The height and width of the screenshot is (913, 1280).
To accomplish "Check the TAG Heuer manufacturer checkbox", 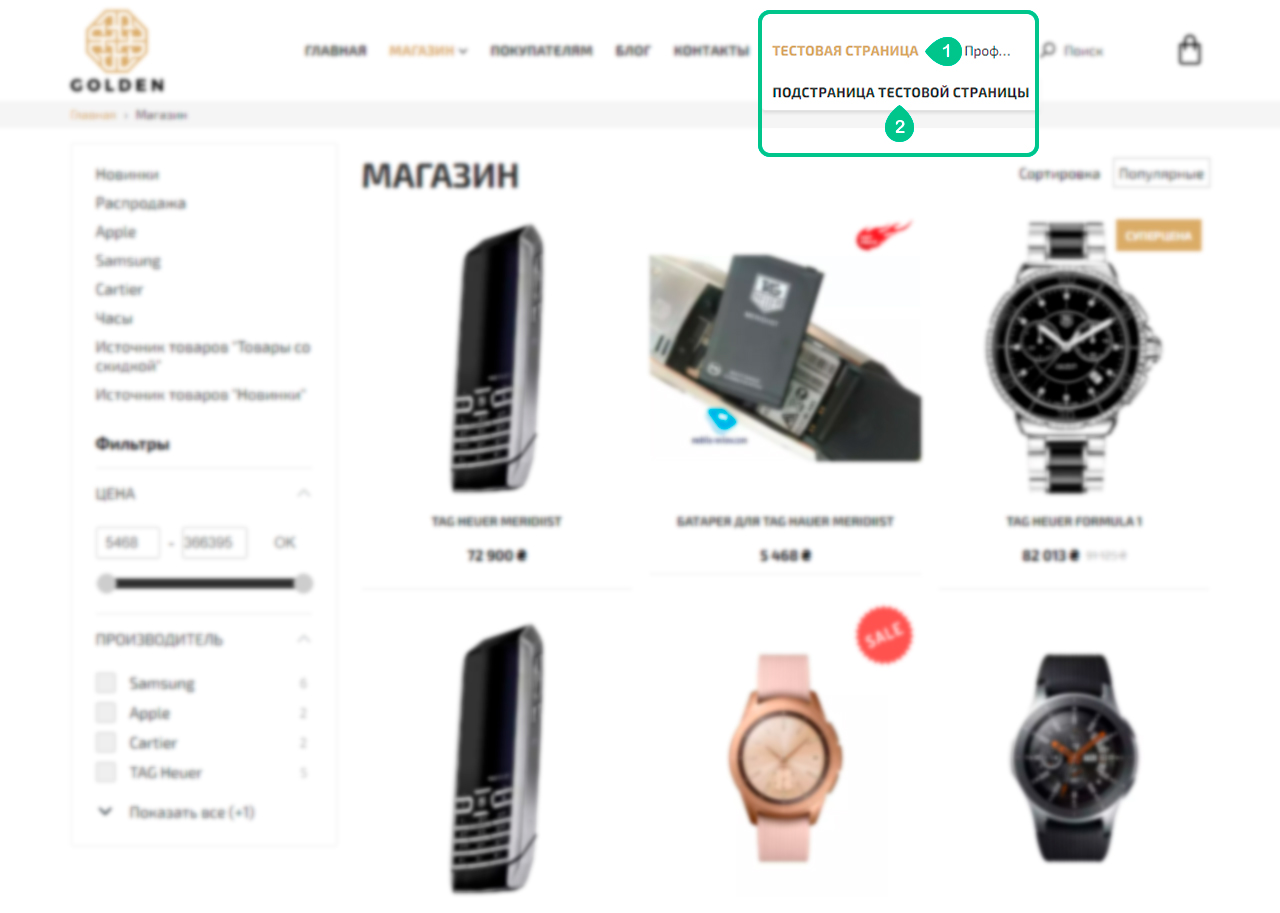I will pyautogui.click(x=106, y=772).
